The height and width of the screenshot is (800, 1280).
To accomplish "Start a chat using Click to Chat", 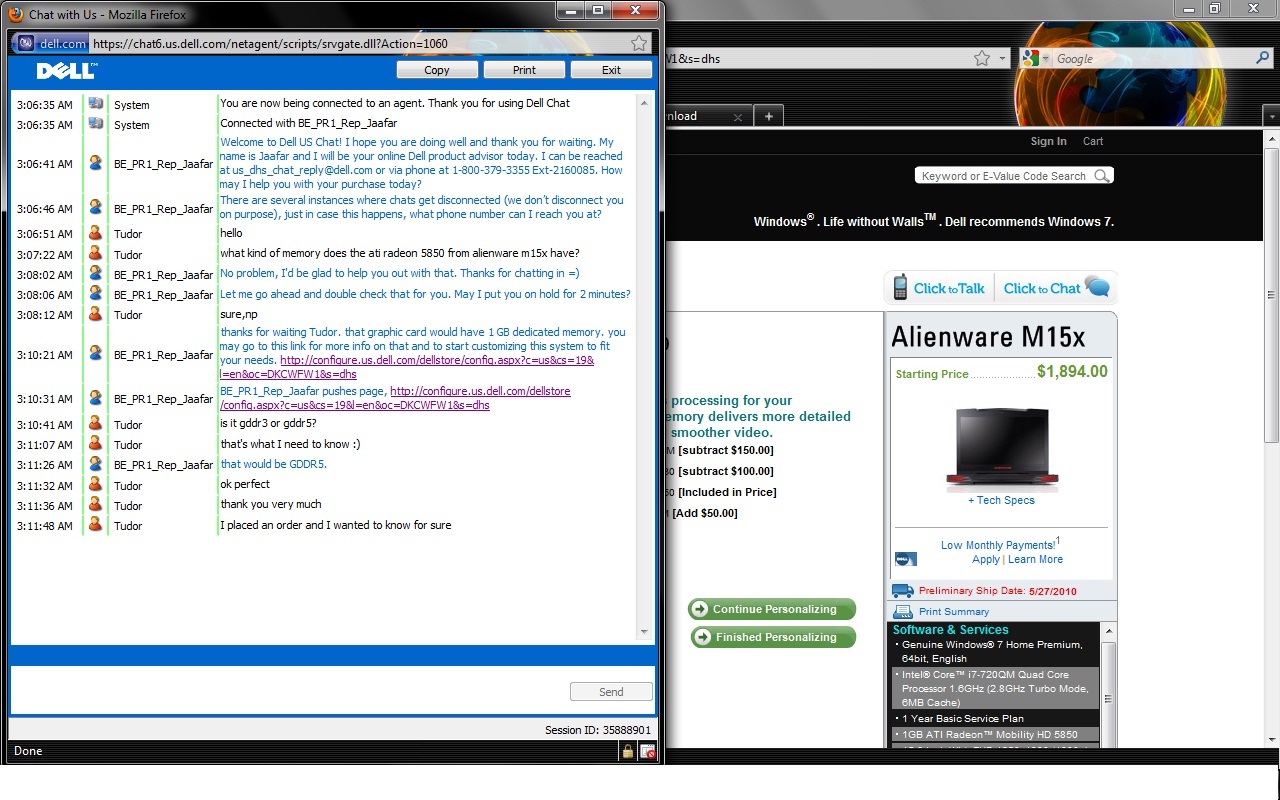I will coord(1056,288).
